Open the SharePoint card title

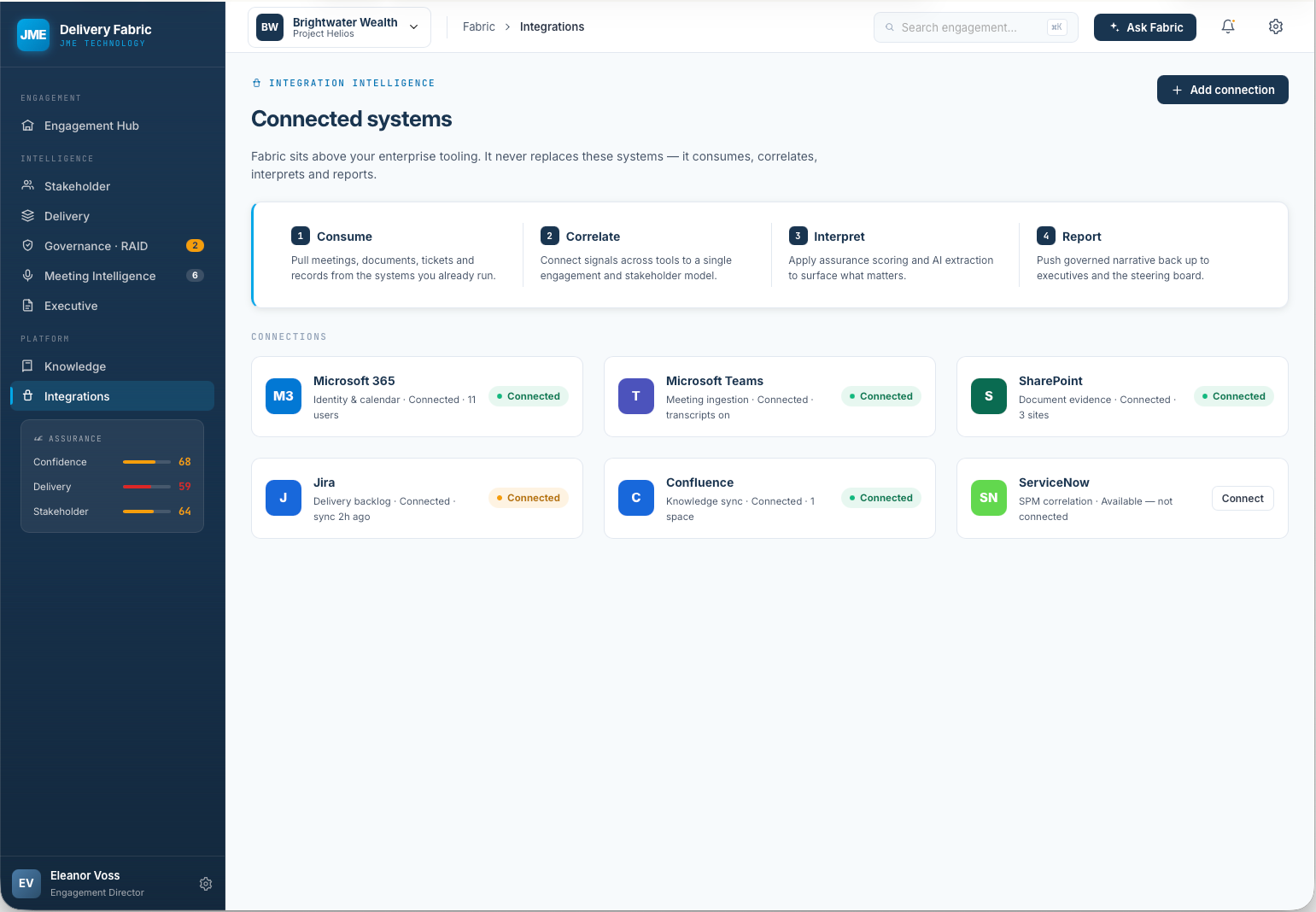(x=1050, y=381)
